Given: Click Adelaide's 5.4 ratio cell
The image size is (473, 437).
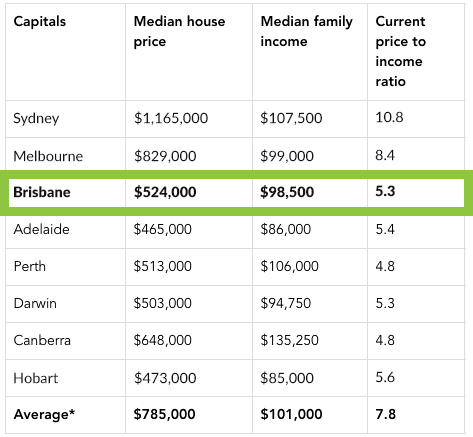Looking at the screenshot, I should (x=385, y=229).
